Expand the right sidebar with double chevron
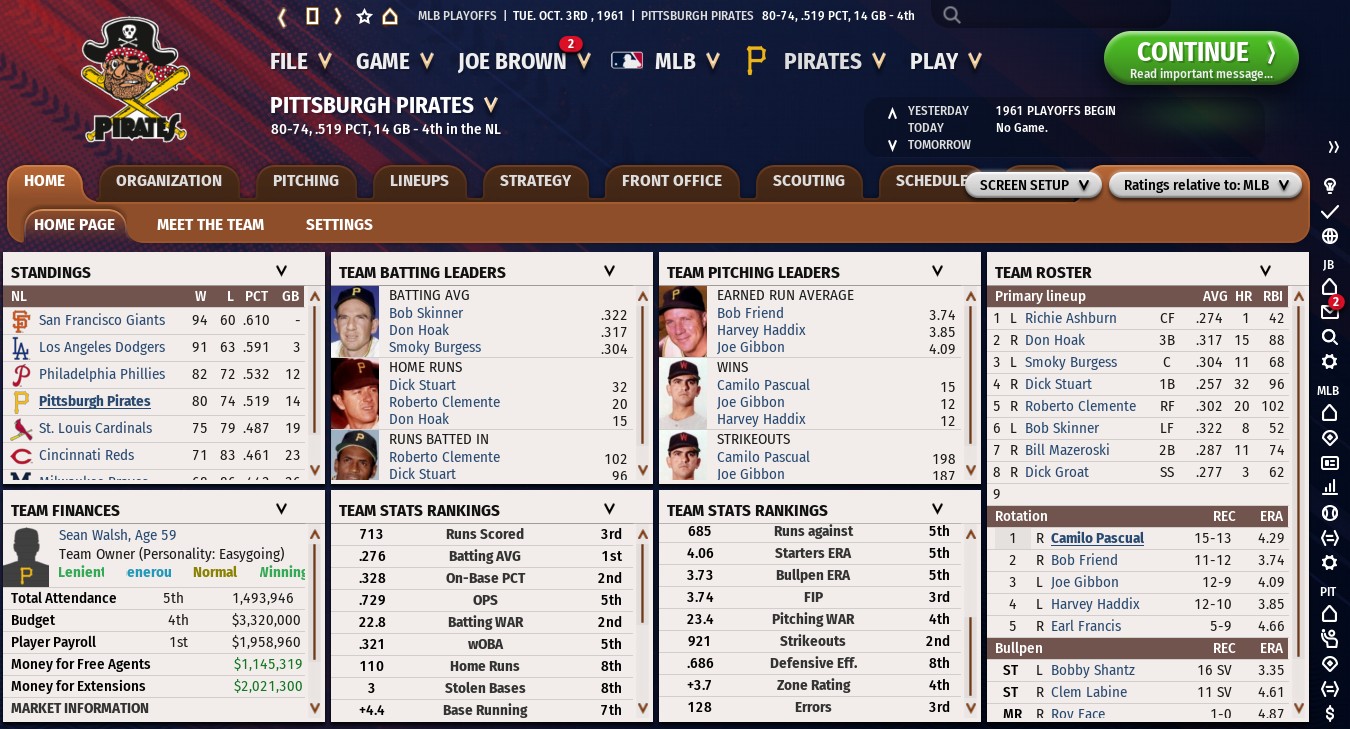Screen dimensions: 1350x729 pyautogui.click(x=1332, y=147)
